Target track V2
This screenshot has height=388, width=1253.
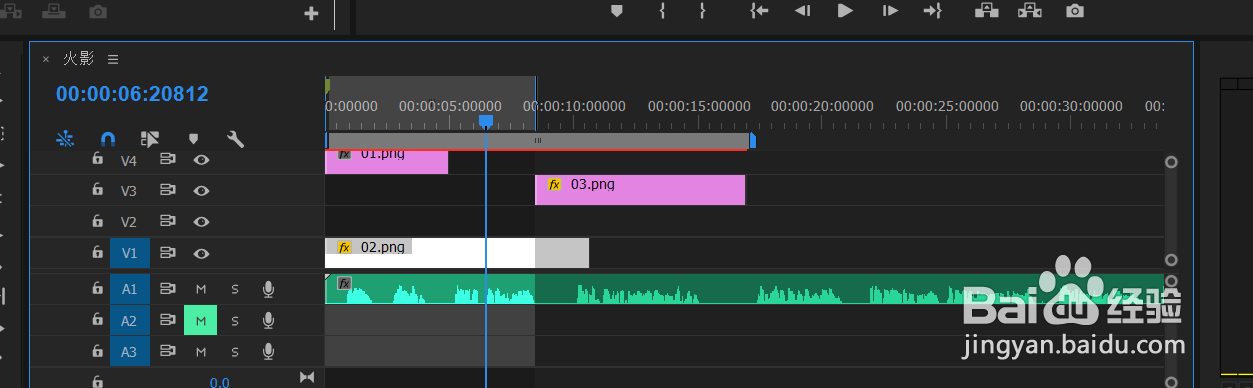coord(129,222)
